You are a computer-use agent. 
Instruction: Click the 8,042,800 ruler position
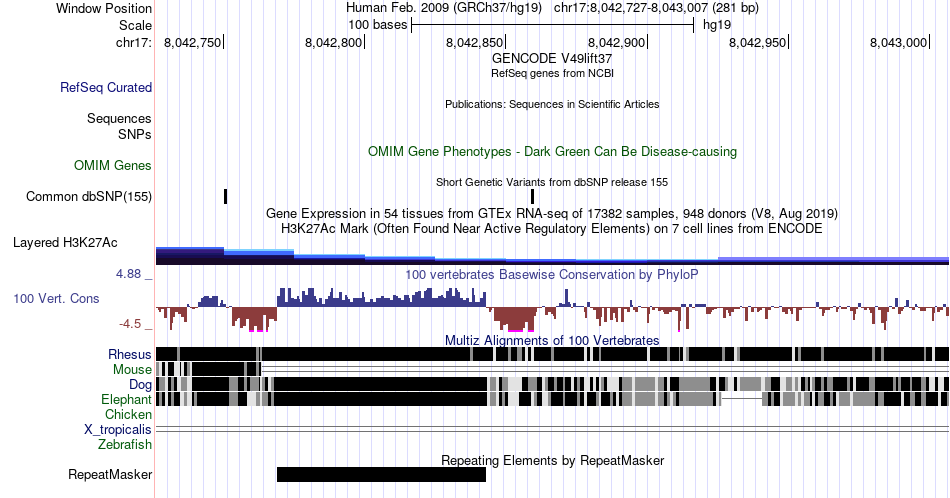(x=334, y=42)
